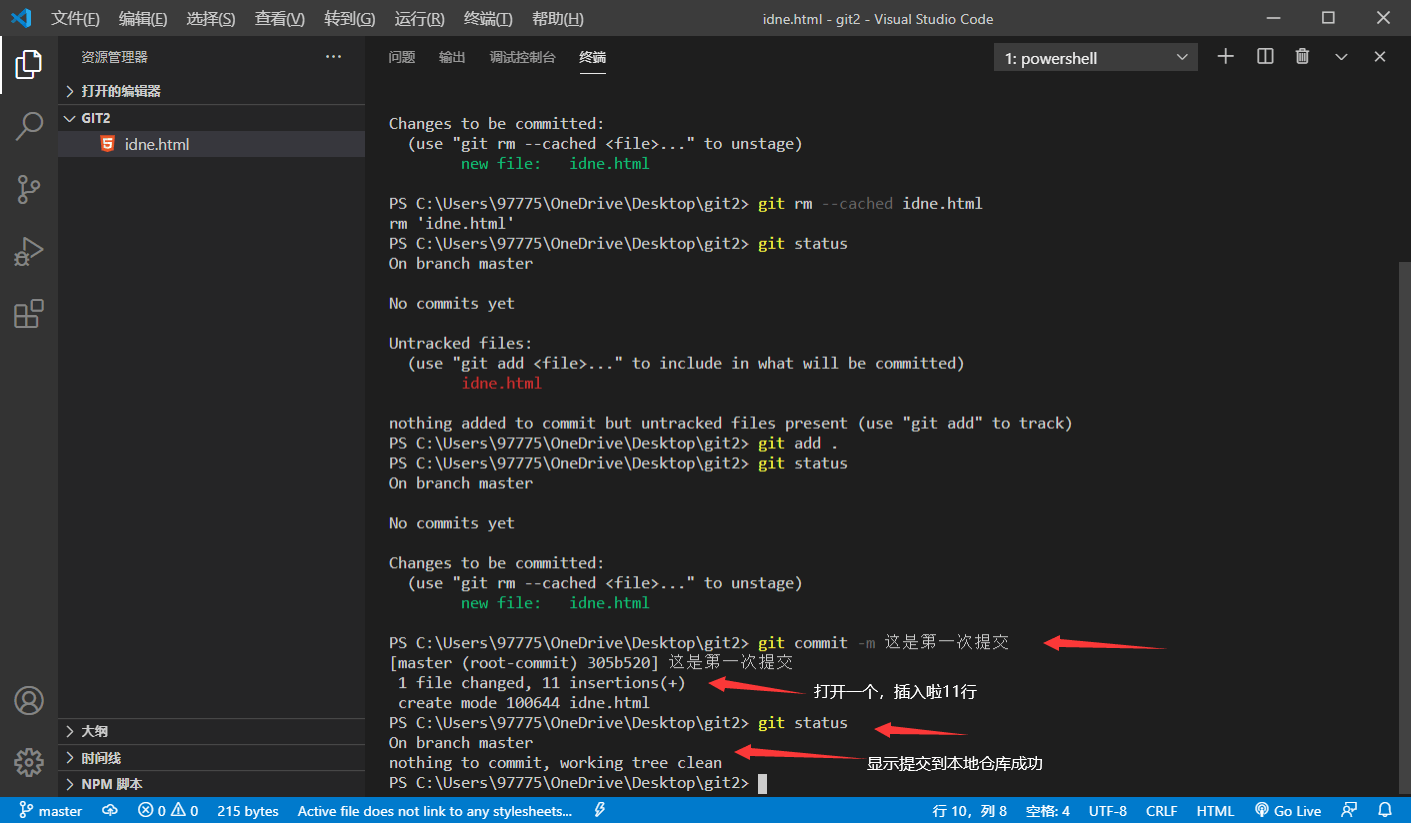This screenshot has height=823, width=1411.
Task: Click 'No commits yet' under first git status
Action: (452, 303)
